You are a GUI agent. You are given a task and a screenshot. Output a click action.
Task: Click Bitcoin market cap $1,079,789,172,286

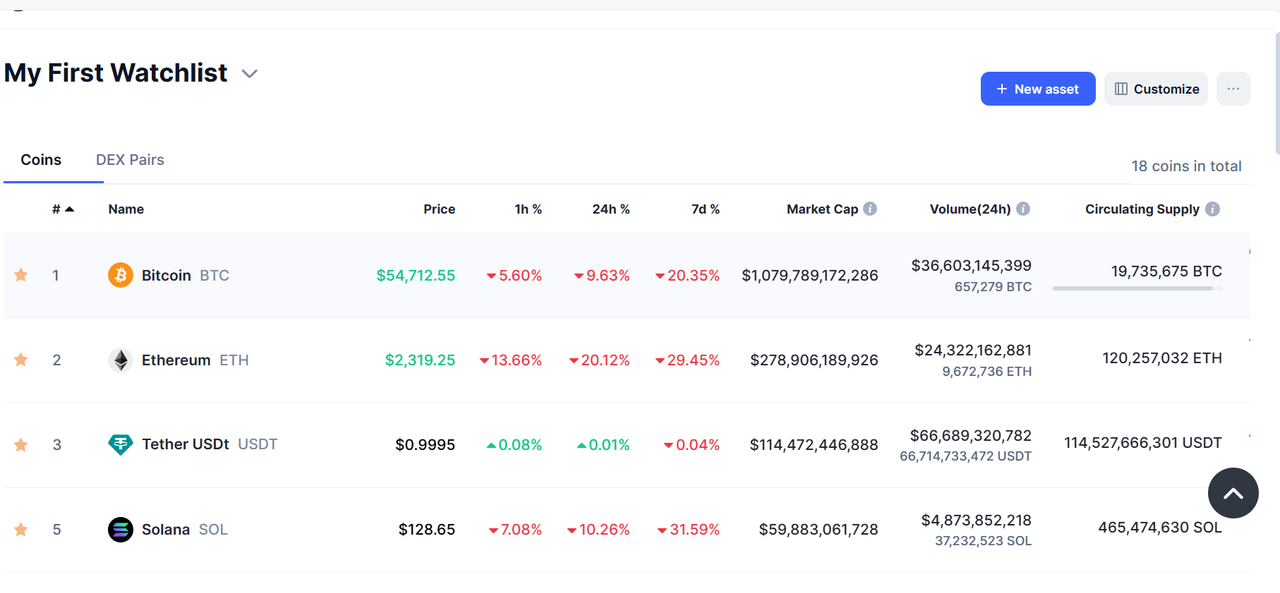tap(810, 275)
